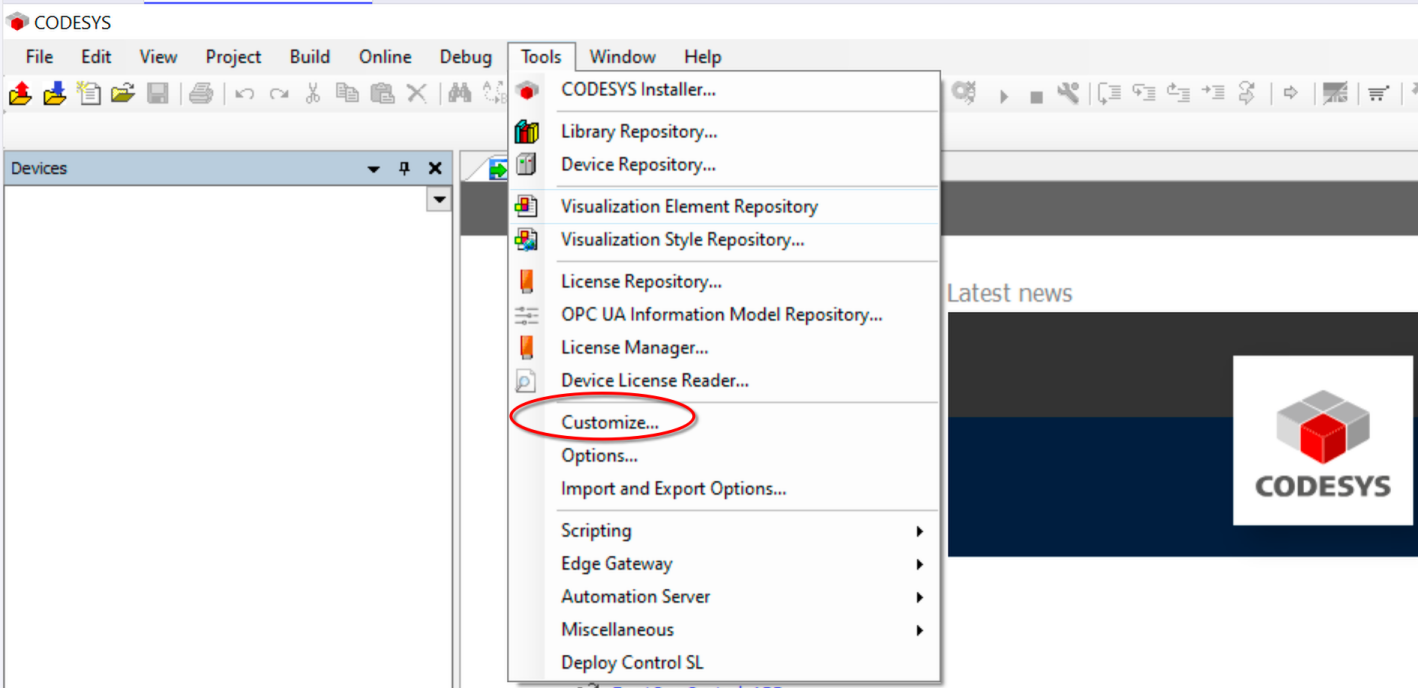Open the CODESYS Store shopping cart icon
The height and width of the screenshot is (688, 1418).
pos(1378,93)
